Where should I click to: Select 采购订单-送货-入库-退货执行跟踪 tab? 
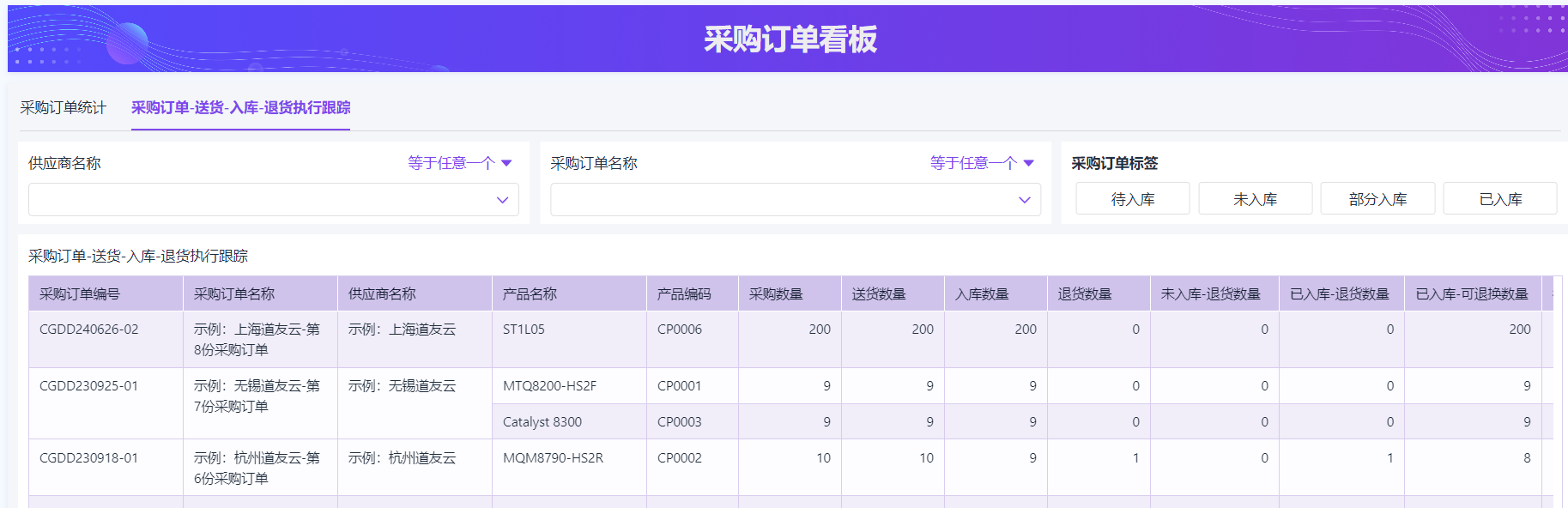pos(240,107)
